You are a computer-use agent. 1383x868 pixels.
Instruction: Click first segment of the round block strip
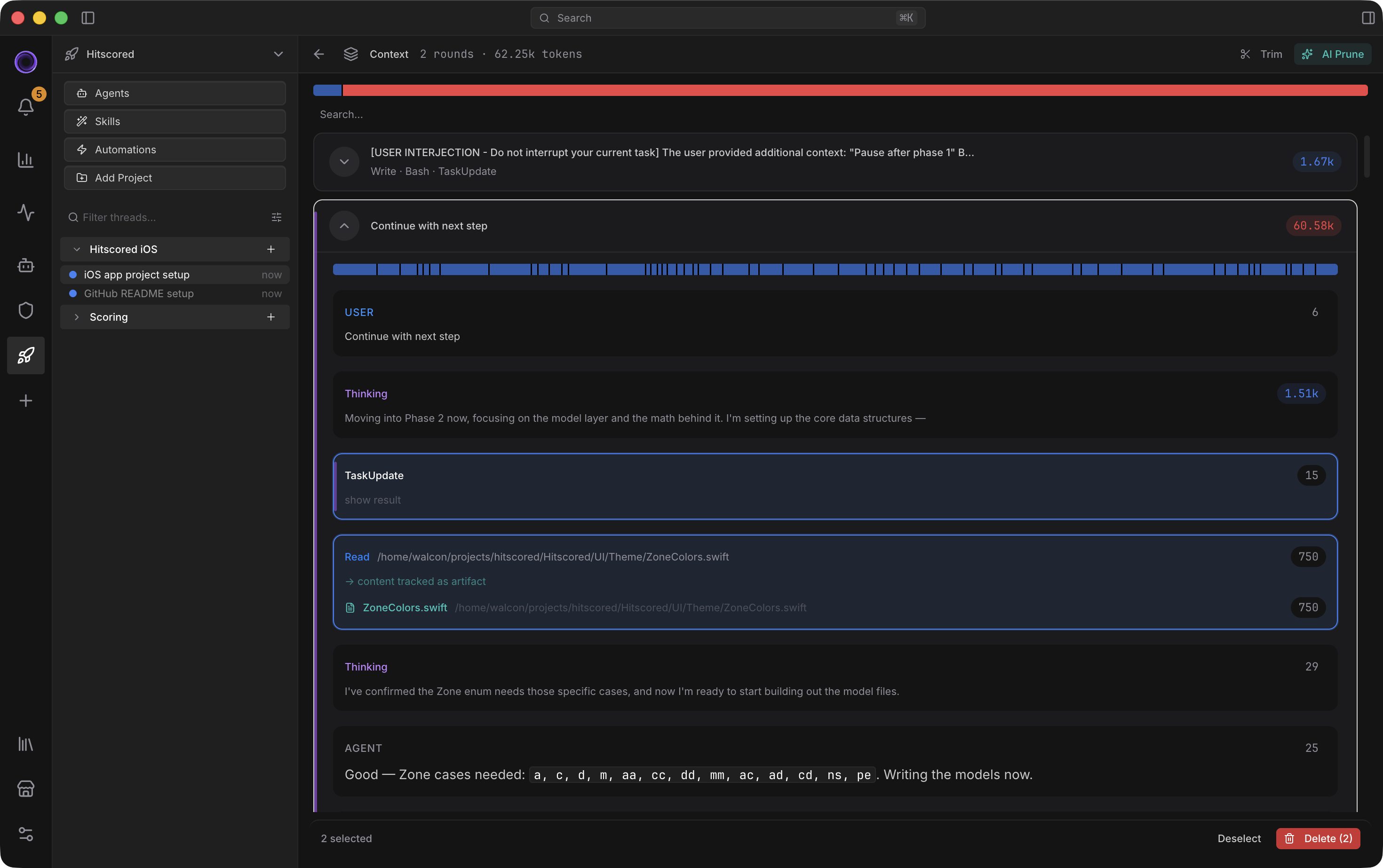click(354, 269)
